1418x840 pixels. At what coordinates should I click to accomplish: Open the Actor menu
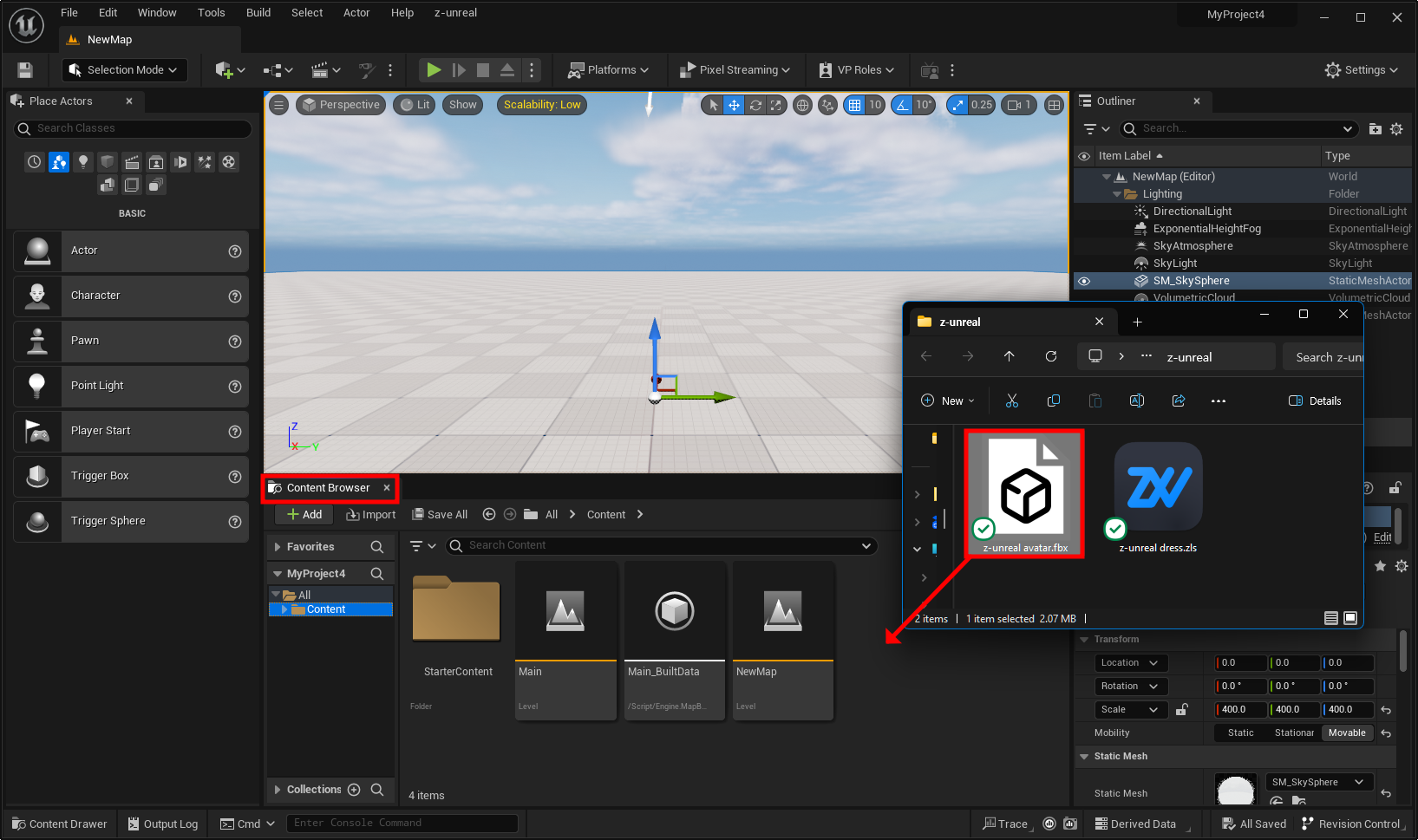point(356,13)
